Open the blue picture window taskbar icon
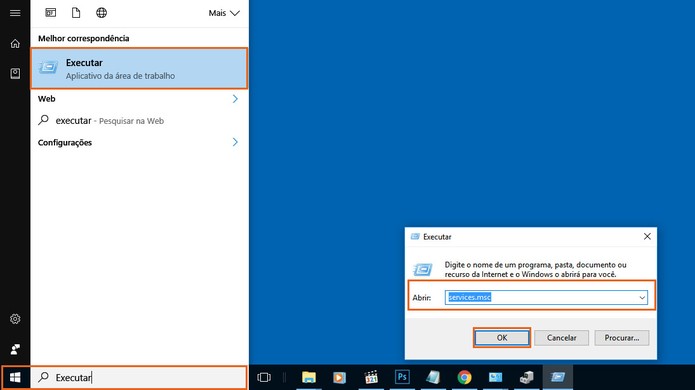Screen dimensions: 695x390 (496, 378)
